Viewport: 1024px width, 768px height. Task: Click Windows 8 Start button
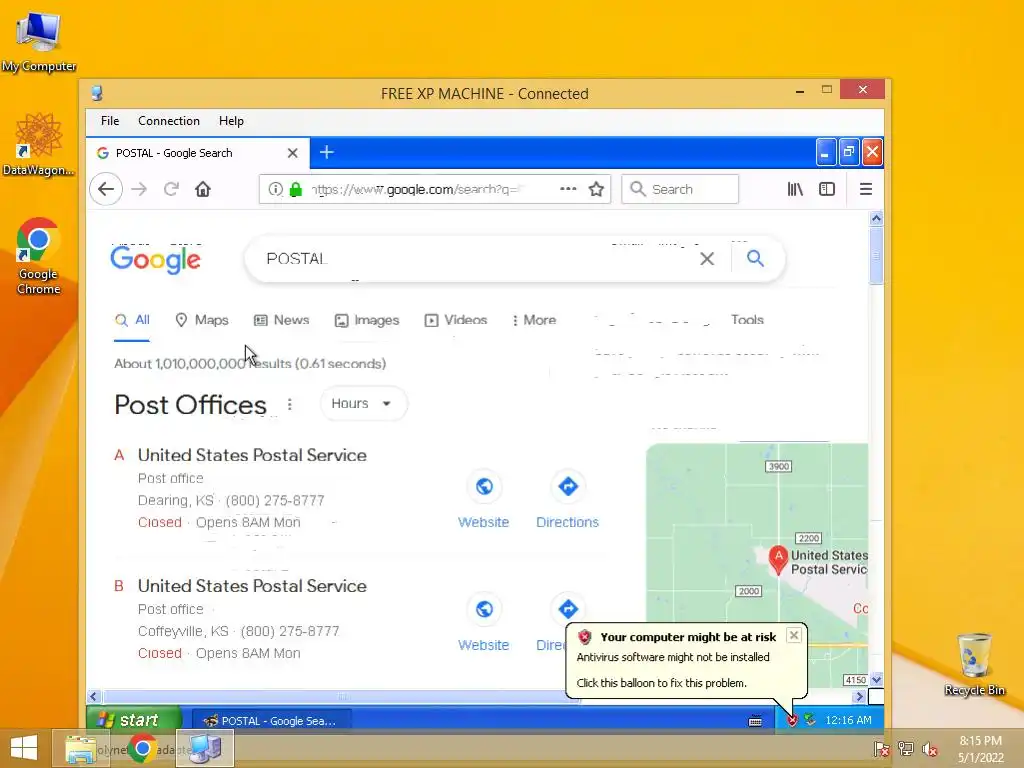[x=24, y=748]
